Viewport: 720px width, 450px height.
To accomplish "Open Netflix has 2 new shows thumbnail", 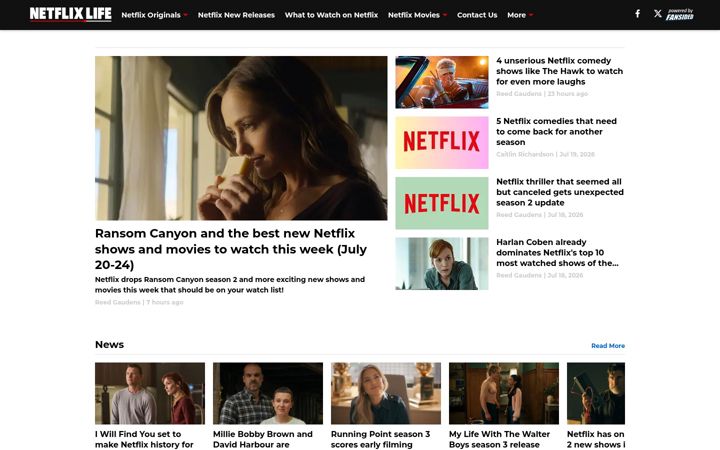I will pyautogui.click(x=596, y=393).
